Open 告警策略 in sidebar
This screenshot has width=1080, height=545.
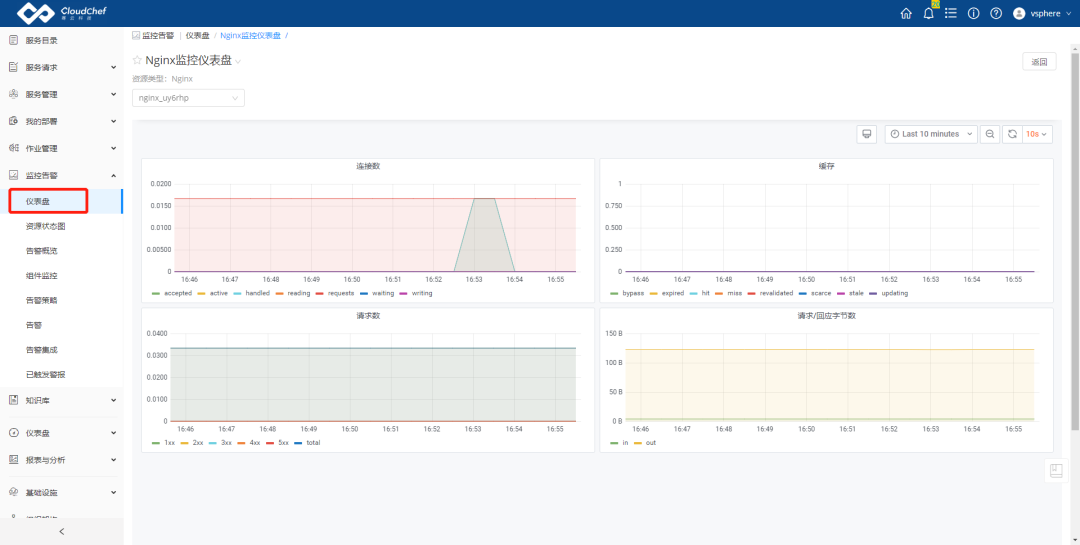click(x=41, y=300)
